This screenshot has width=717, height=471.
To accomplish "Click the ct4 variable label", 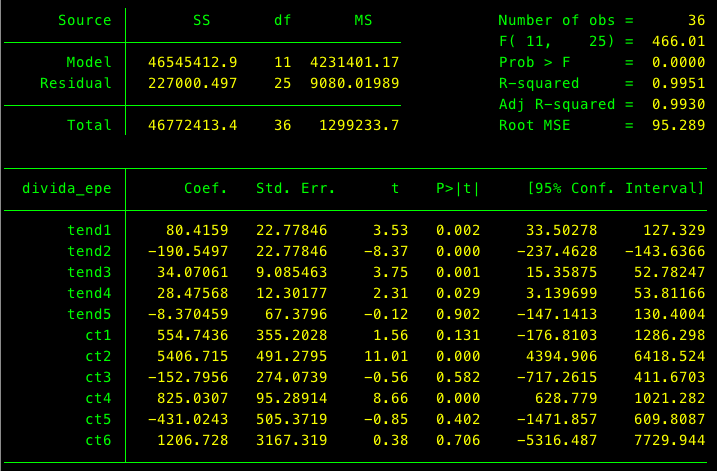I will (98, 397).
